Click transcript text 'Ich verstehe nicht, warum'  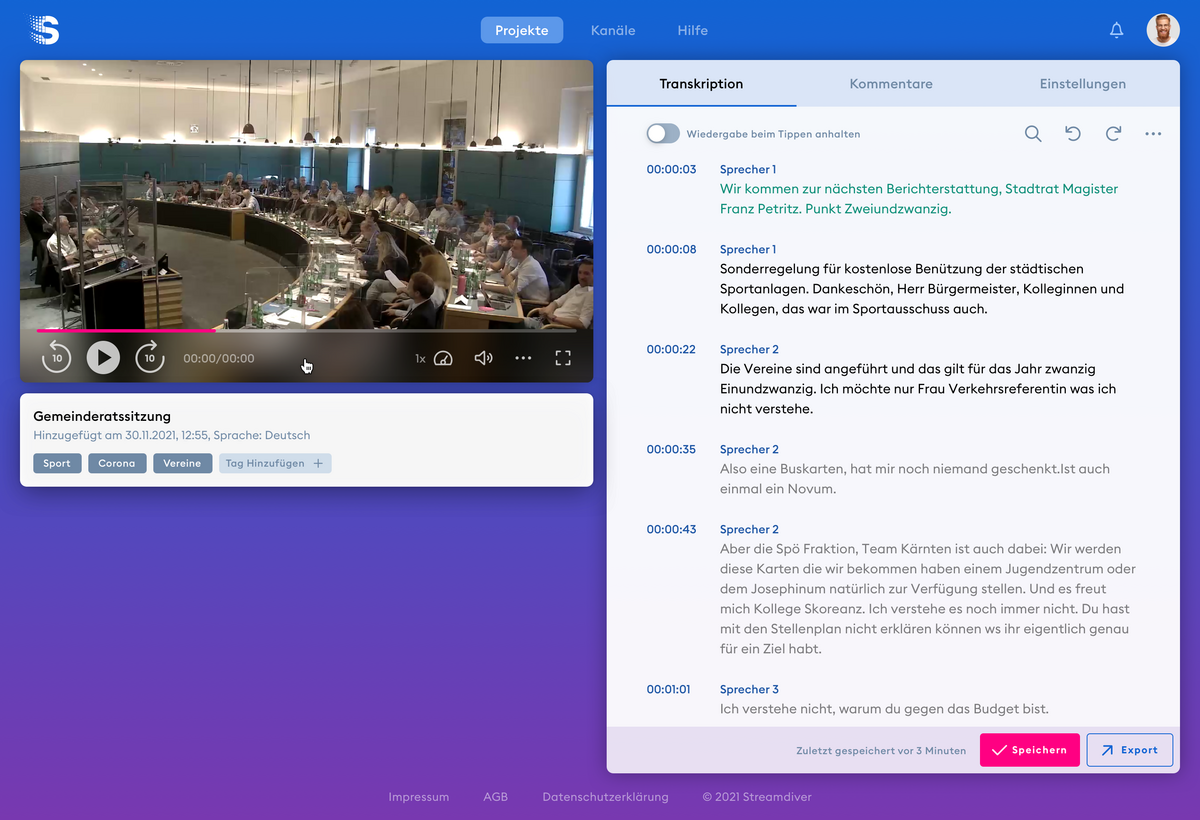[884, 709]
